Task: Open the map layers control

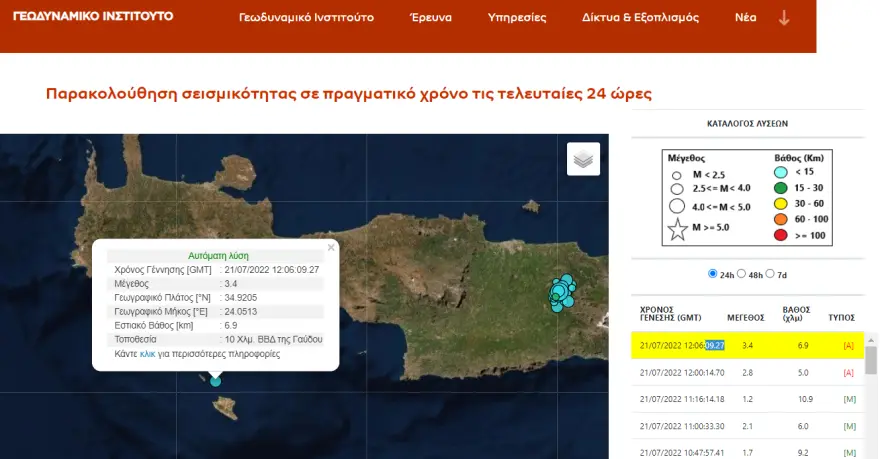Action: 583,159
